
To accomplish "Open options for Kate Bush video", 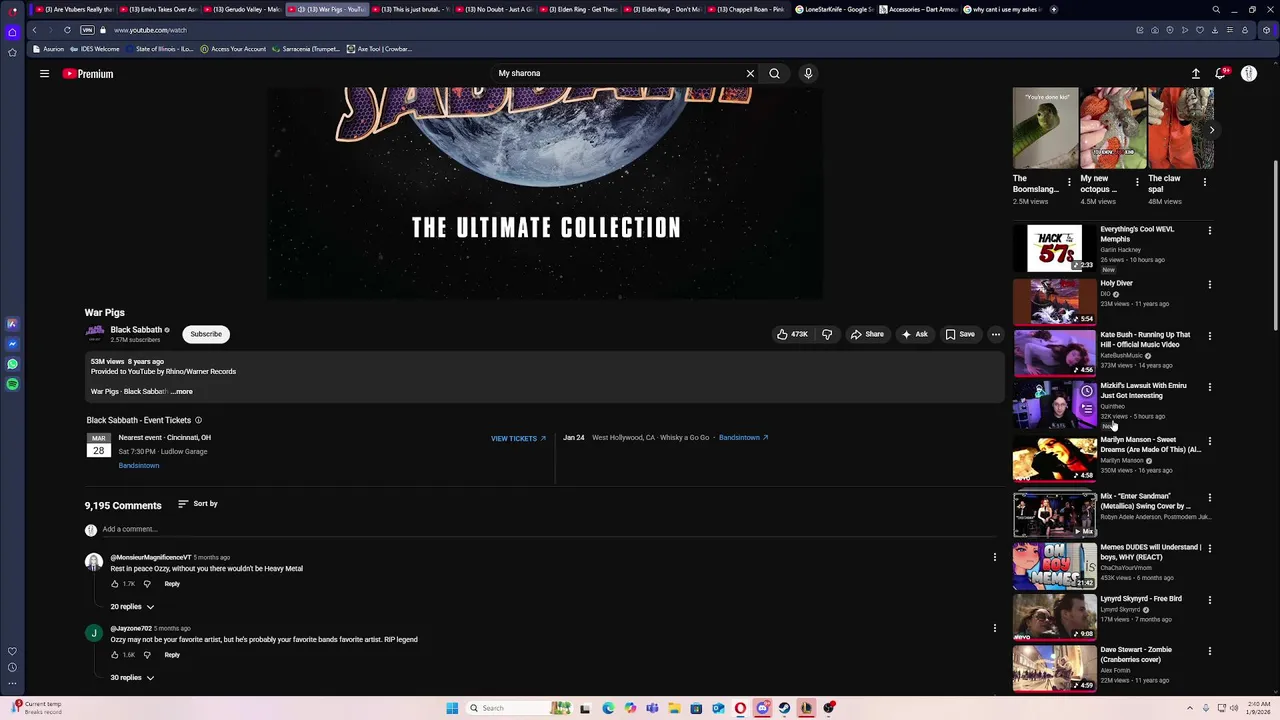I will click(1210, 336).
